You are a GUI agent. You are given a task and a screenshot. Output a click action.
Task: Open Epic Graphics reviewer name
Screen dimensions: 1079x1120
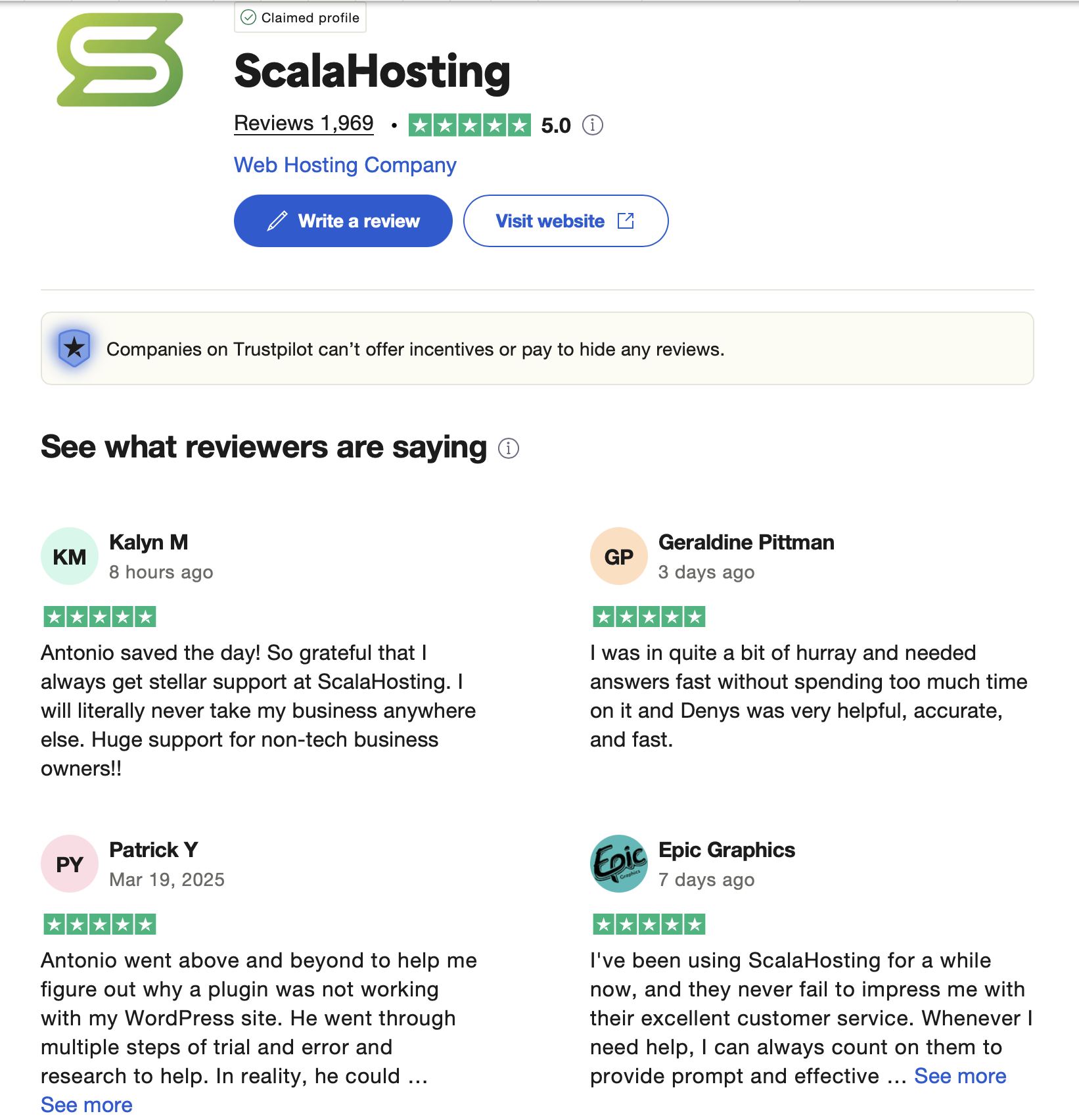point(727,850)
